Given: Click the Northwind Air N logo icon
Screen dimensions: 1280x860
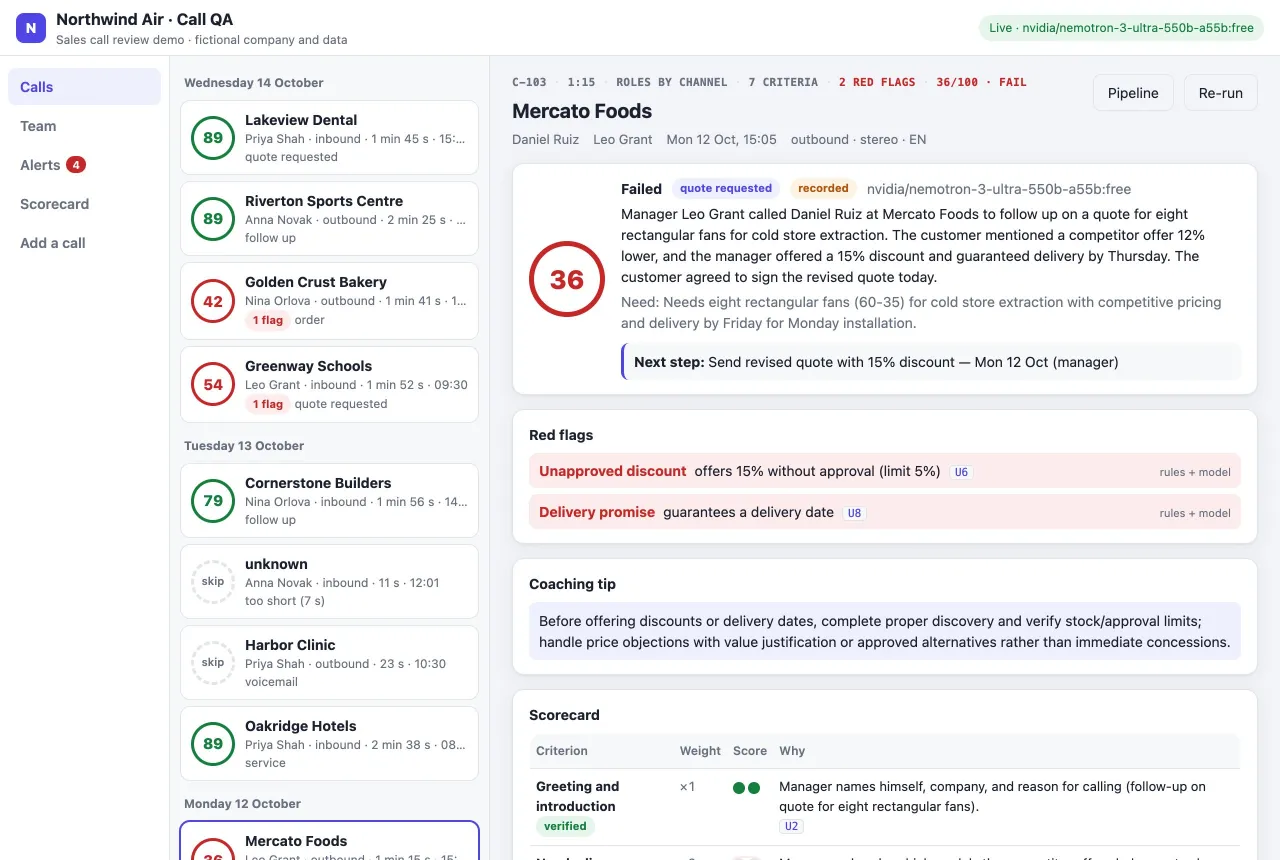Looking at the screenshot, I should (x=31, y=28).
